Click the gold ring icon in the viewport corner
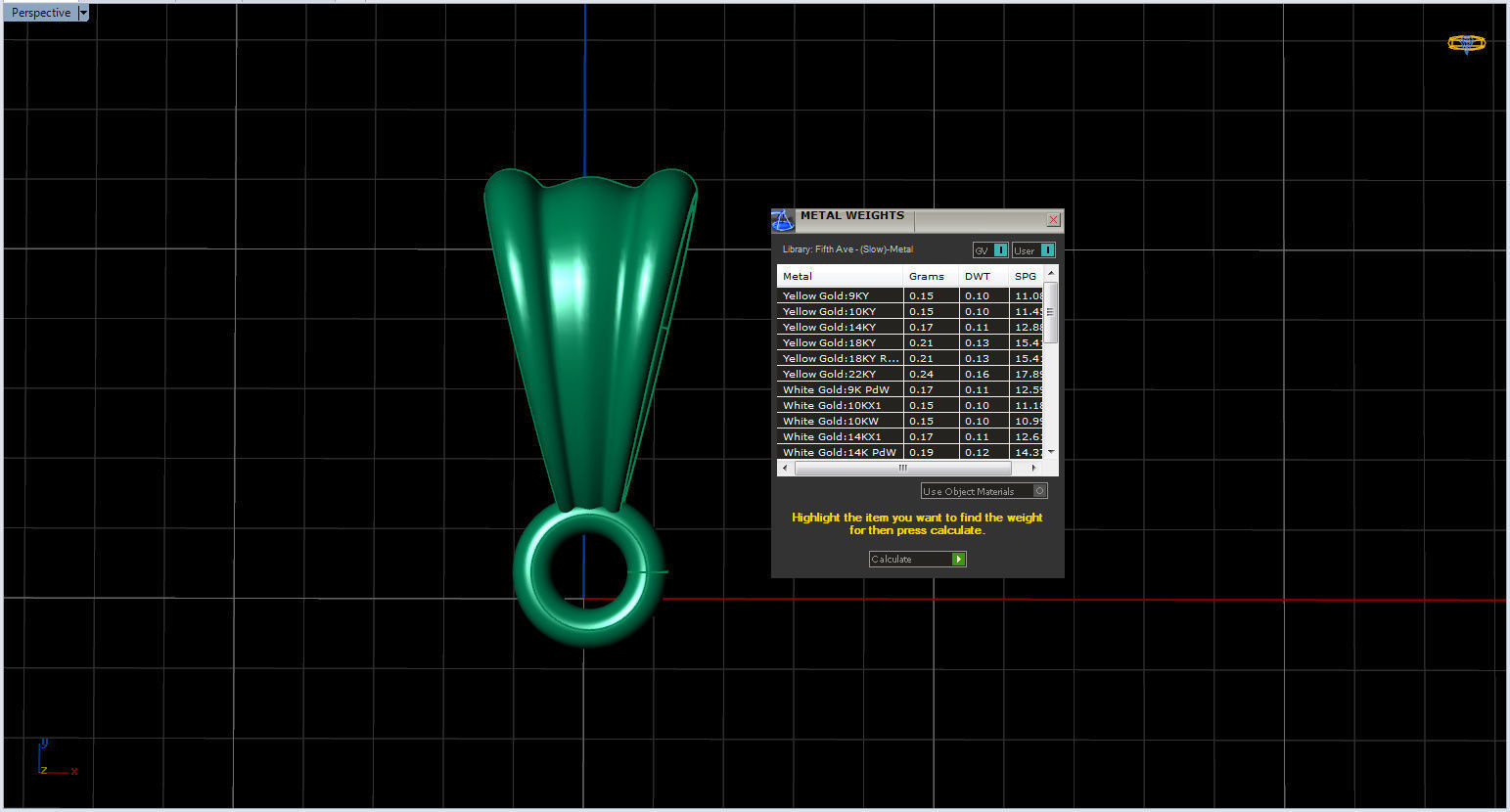This screenshot has height=812, width=1510. click(x=1466, y=43)
